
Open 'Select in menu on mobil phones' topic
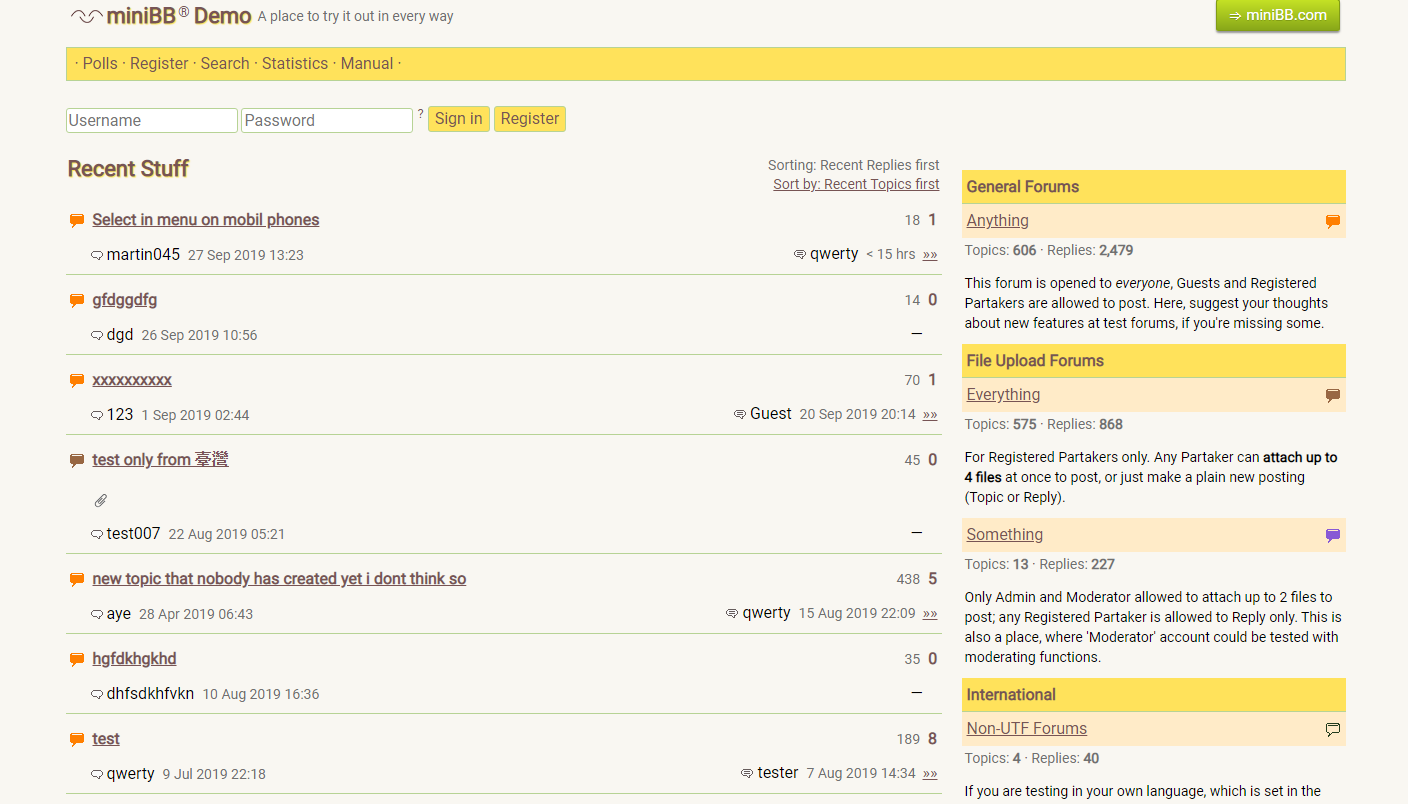205,220
